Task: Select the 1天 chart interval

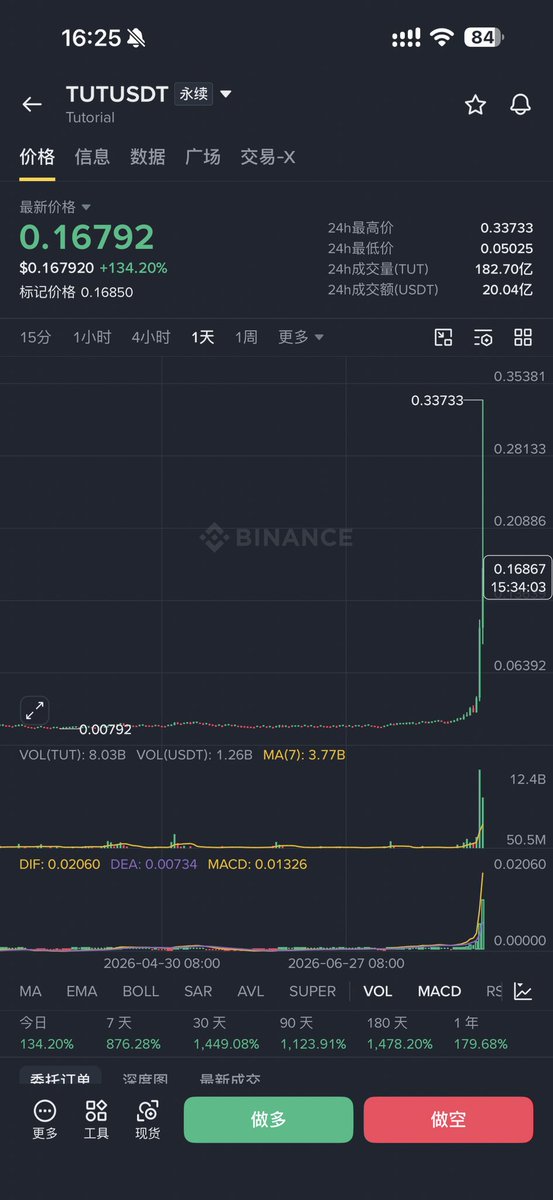Action: (x=203, y=337)
